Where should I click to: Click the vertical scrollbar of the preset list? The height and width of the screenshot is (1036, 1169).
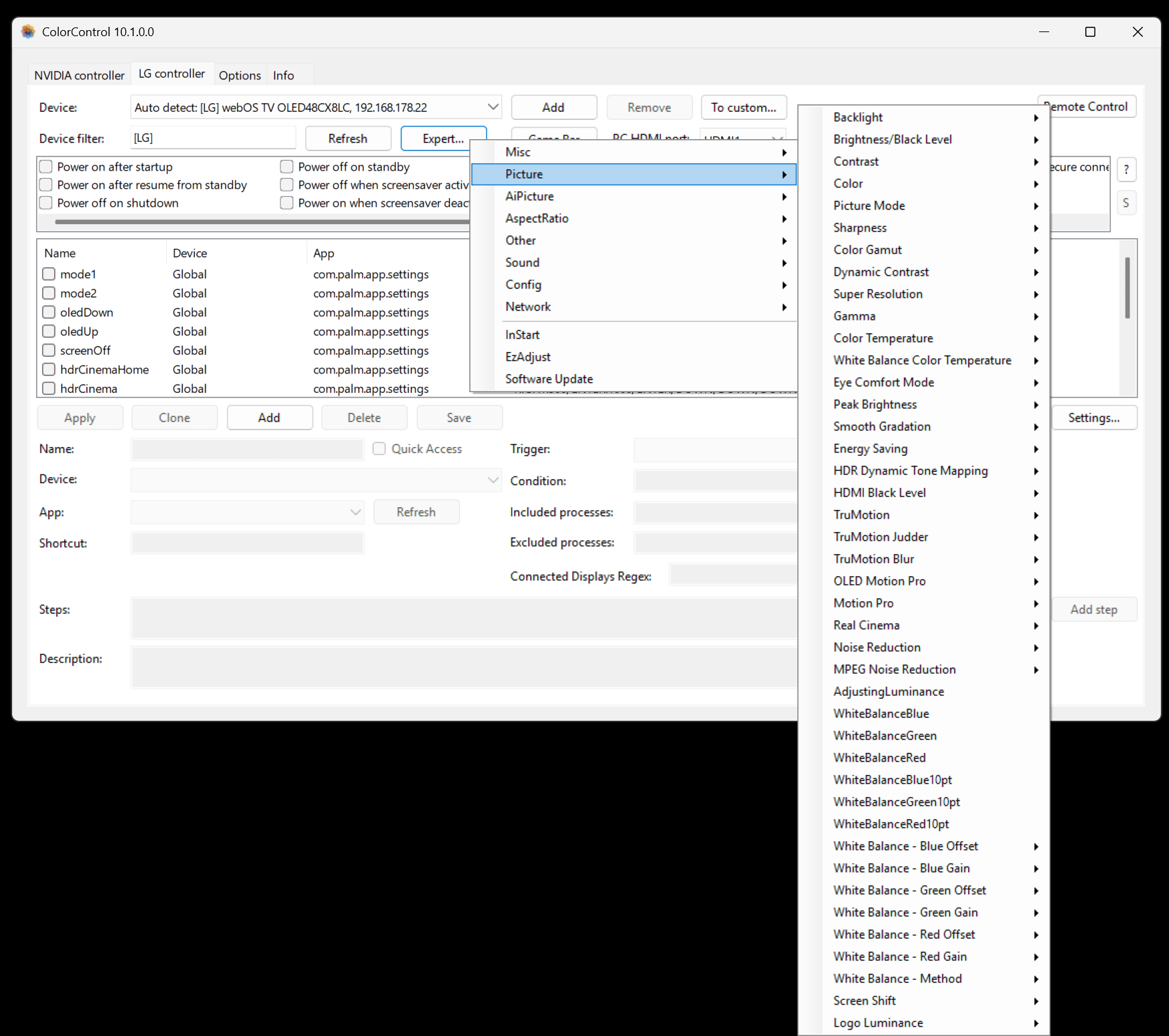1127,288
